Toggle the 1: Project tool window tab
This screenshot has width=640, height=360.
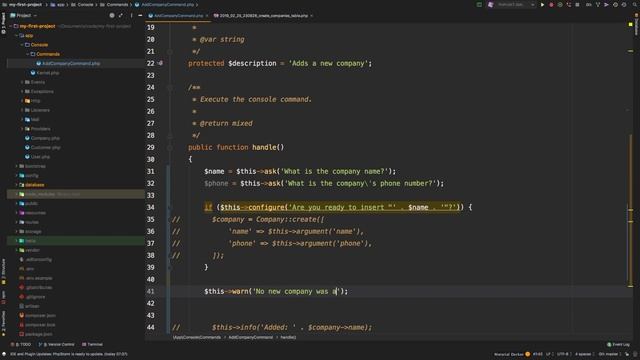click(3, 23)
